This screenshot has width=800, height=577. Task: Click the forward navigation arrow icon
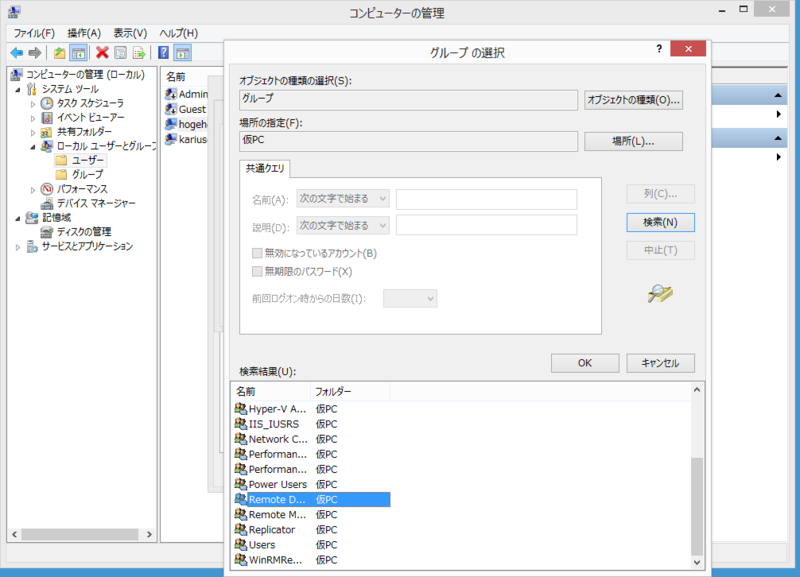click(x=33, y=52)
